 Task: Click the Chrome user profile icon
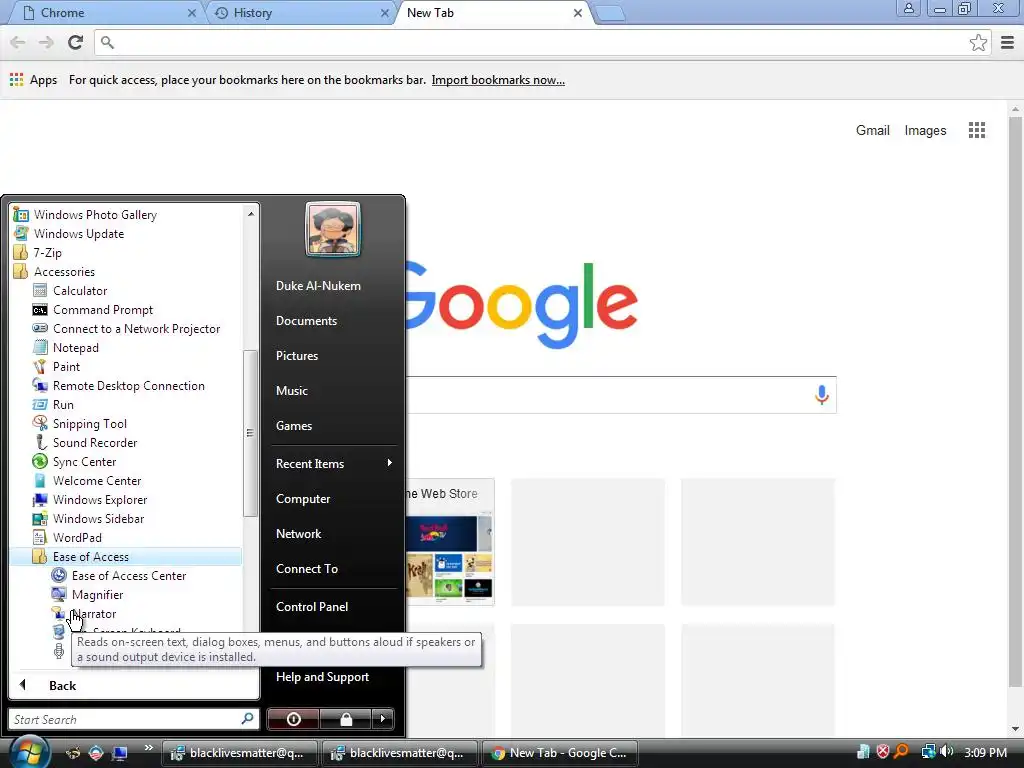pyautogui.click(x=908, y=8)
